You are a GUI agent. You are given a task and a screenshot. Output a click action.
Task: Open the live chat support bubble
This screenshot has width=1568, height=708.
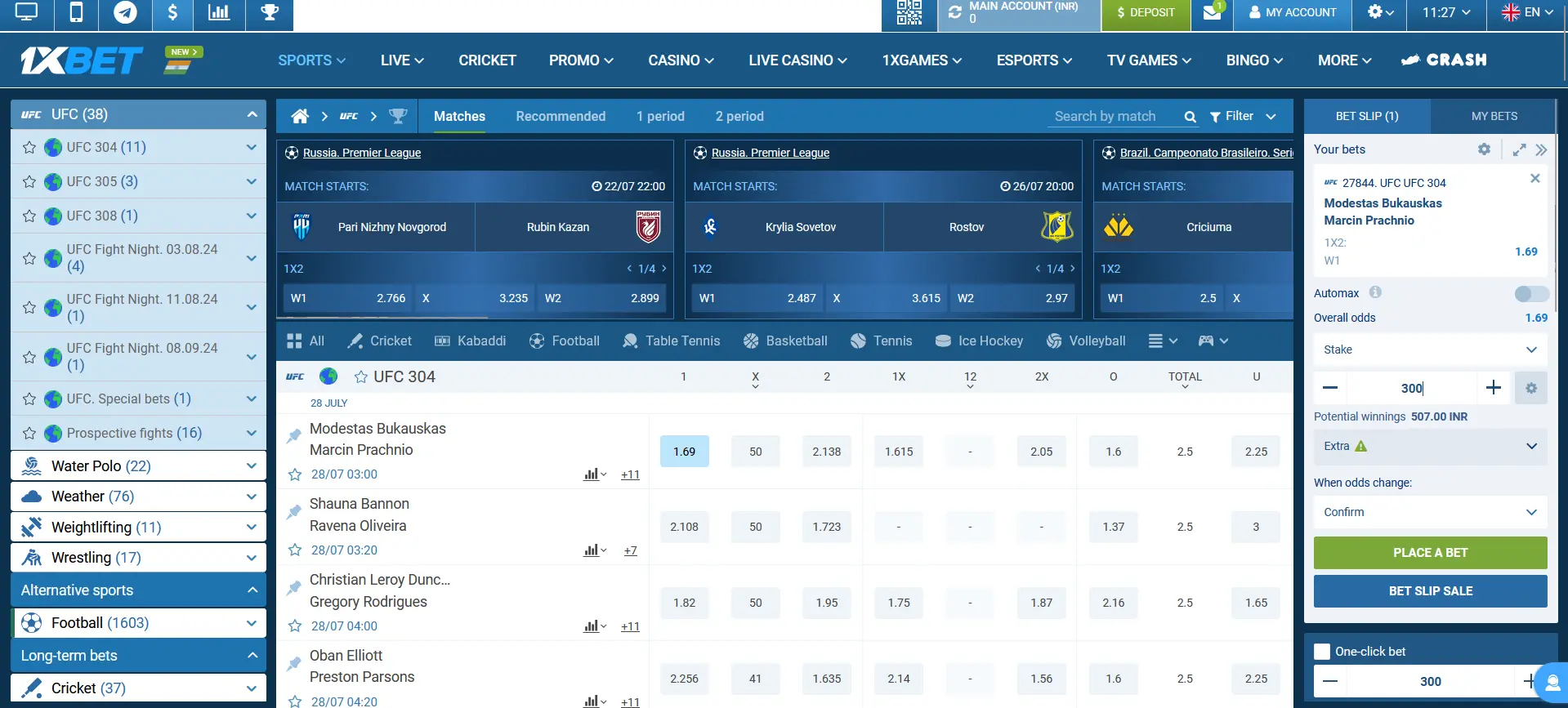(x=1551, y=682)
